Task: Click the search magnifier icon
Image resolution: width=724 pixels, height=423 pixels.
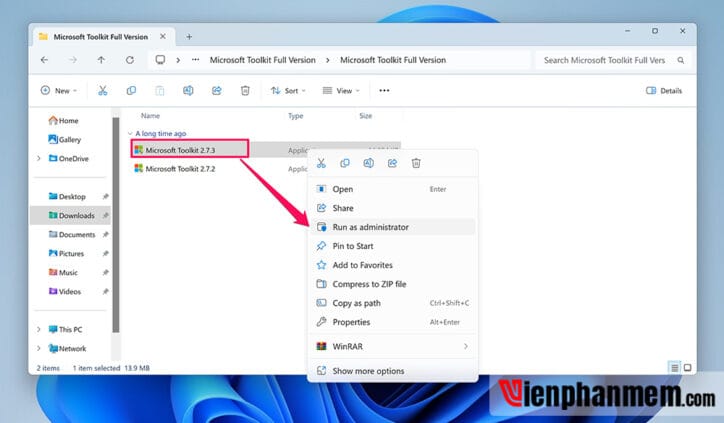Action: coord(681,60)
